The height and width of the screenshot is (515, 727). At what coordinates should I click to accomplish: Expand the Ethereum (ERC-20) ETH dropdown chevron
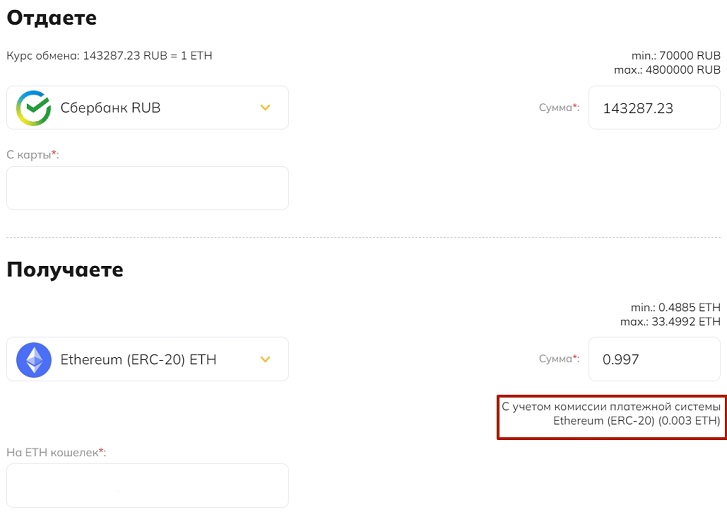pyautogui.click(x=265, y=359)
